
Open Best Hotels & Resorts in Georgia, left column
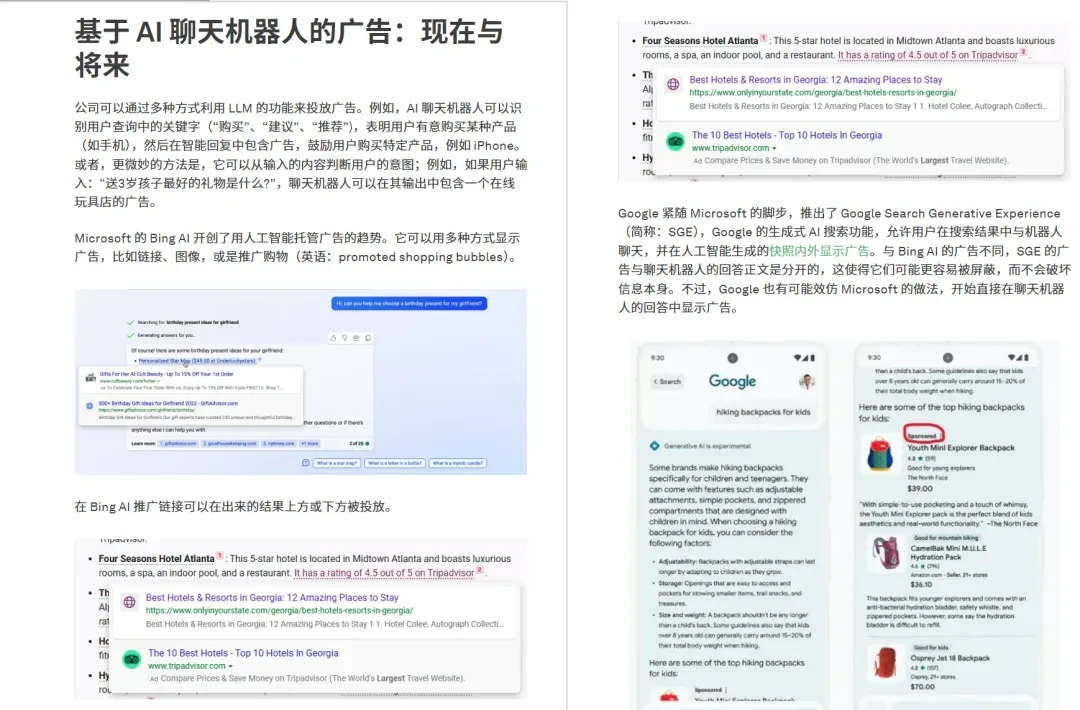tap(272, 597)
